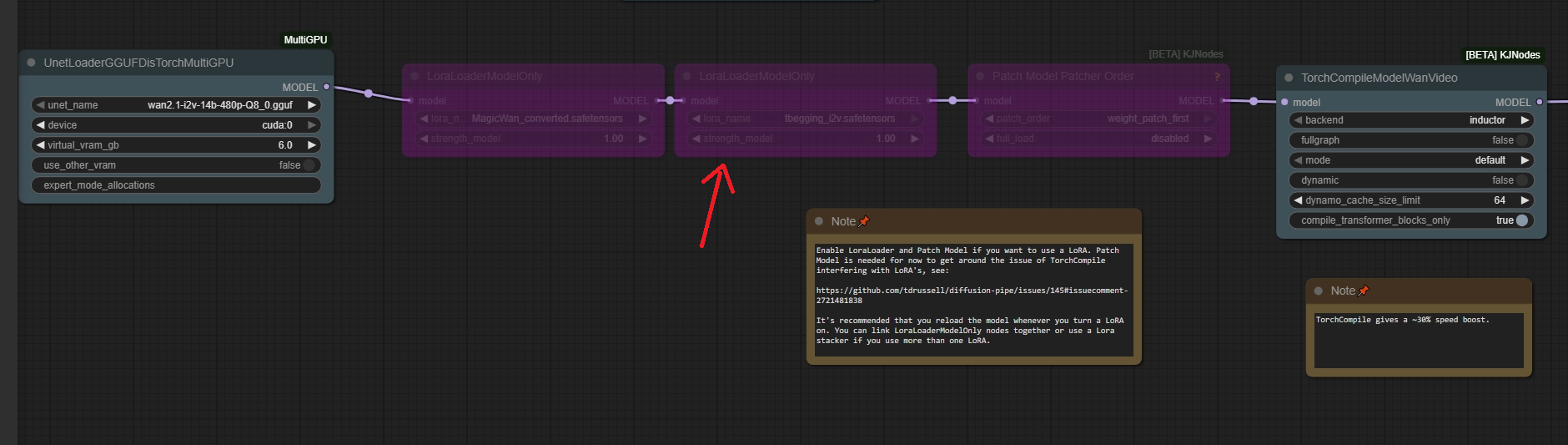Click the TorchCompileModelWanVideo node title
This screenshot has height=445, width=1568.
point(1380,78)
